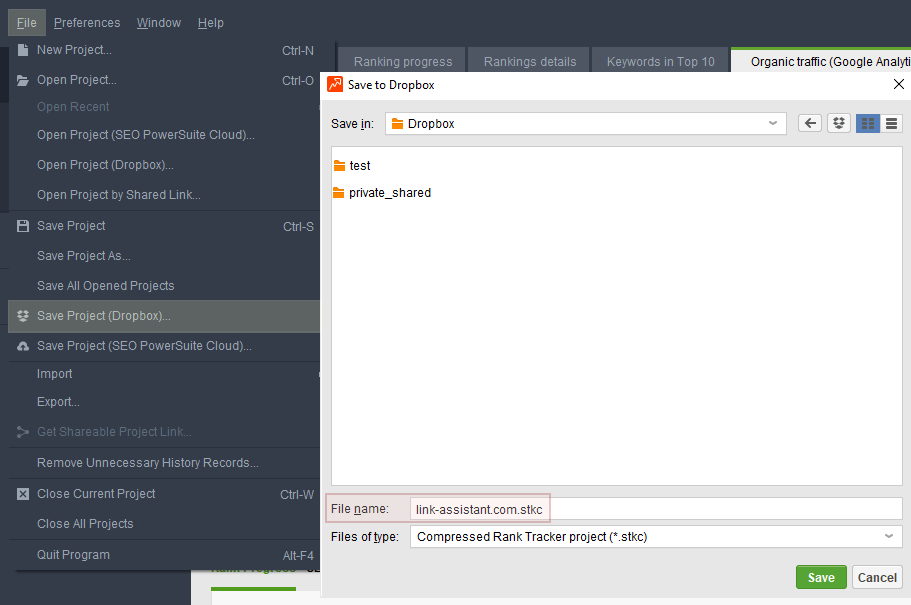Click the Rank Tracker logo in dialog title
This screenshot has height=605, width=911.
[335, 84]
